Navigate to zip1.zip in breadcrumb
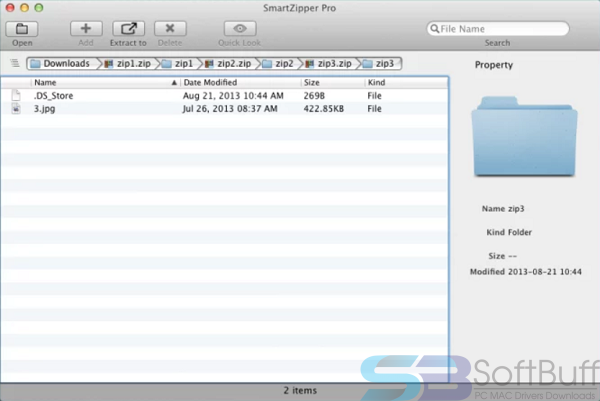This screenshot has height=401, width=600. point(128,64)
